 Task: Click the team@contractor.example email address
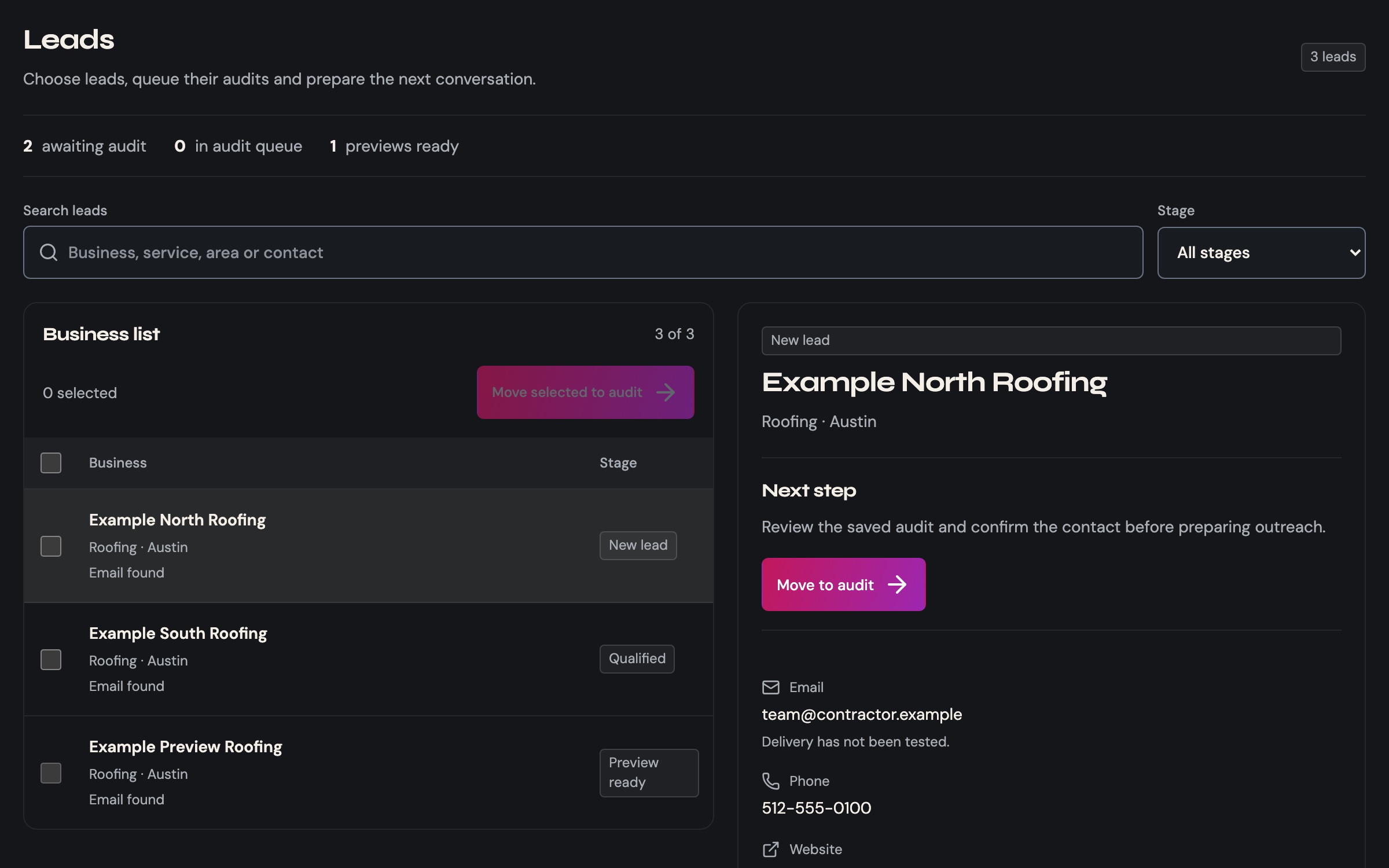pos(862,714)
